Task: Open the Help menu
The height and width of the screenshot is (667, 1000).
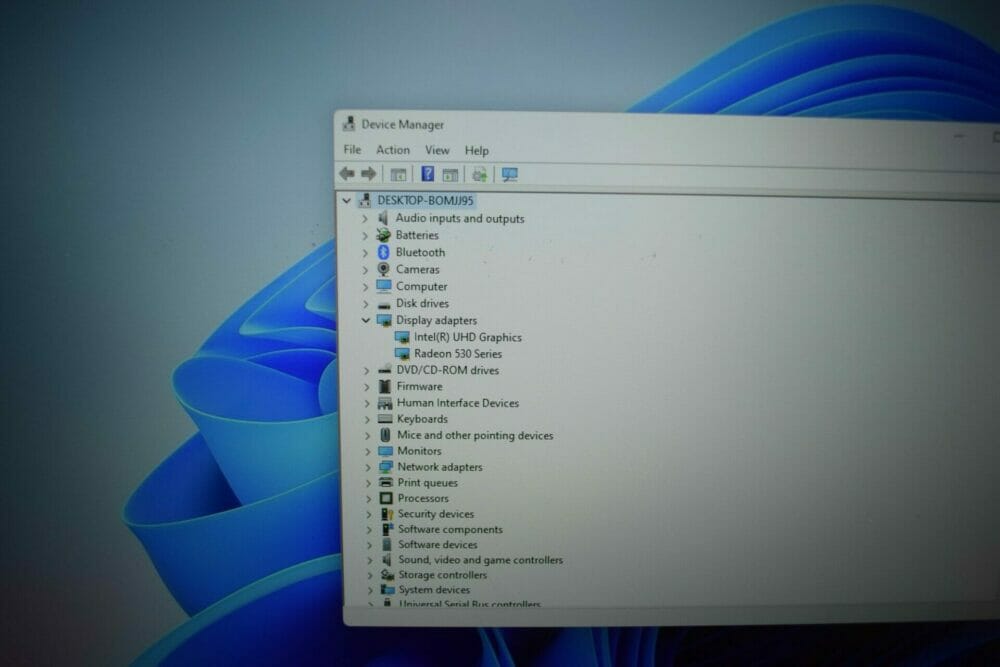Action: [476, 150]
